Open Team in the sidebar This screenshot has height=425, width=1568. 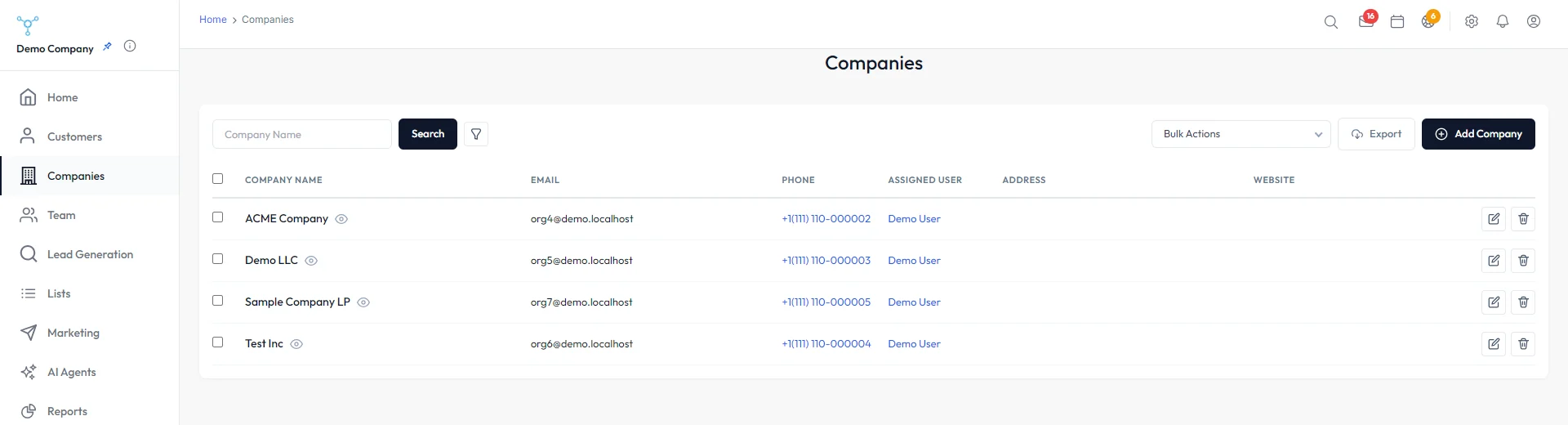coord(89,215)
